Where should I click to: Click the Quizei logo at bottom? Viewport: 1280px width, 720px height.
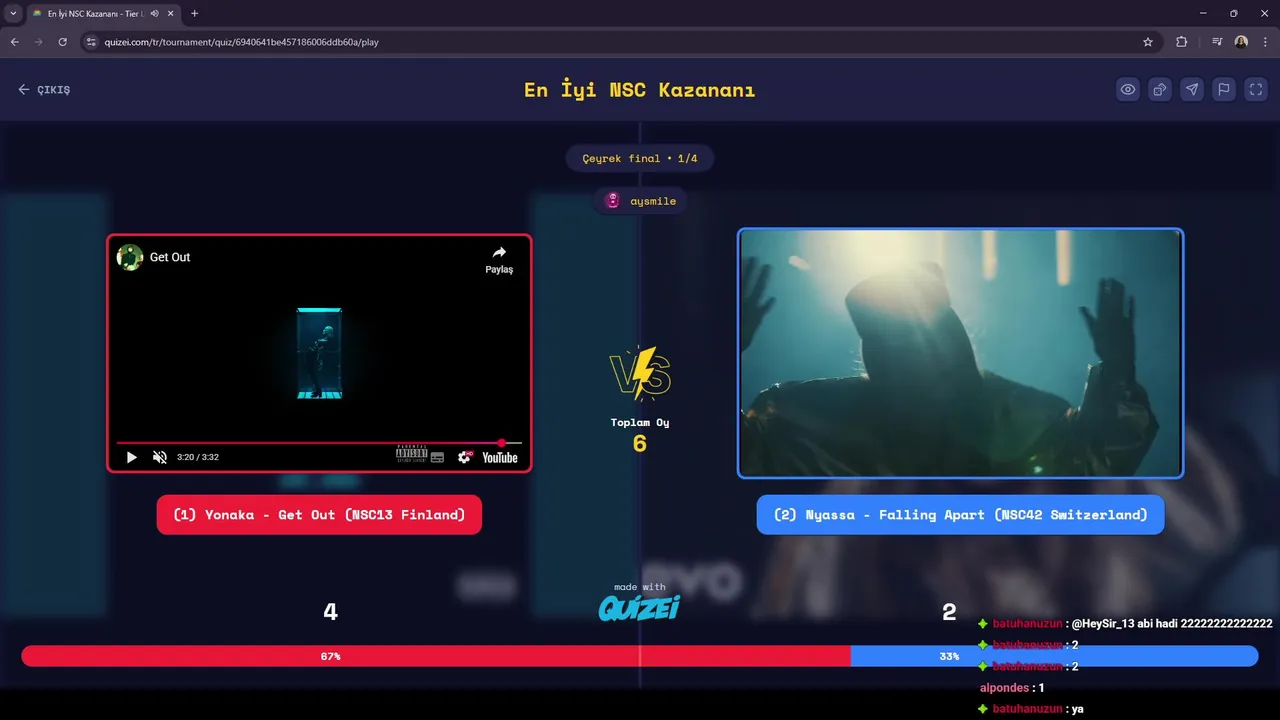pyautogui.click(x=640, y=607)
